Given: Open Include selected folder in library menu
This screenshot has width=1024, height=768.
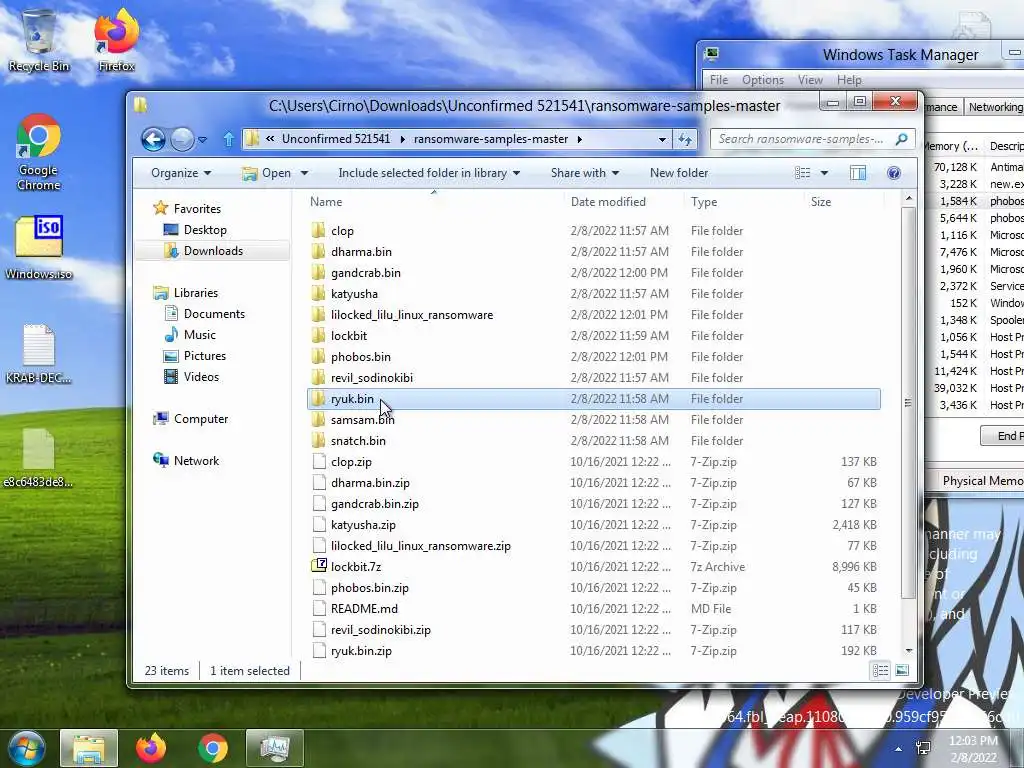Looking at the screenshot, I should [429, 173].
